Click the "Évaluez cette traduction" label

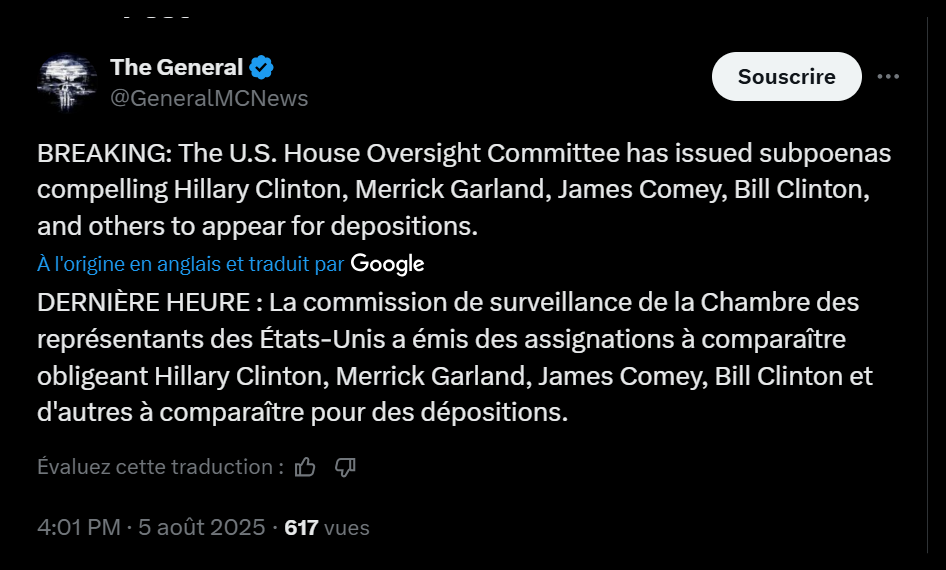[x=160, y=467]
